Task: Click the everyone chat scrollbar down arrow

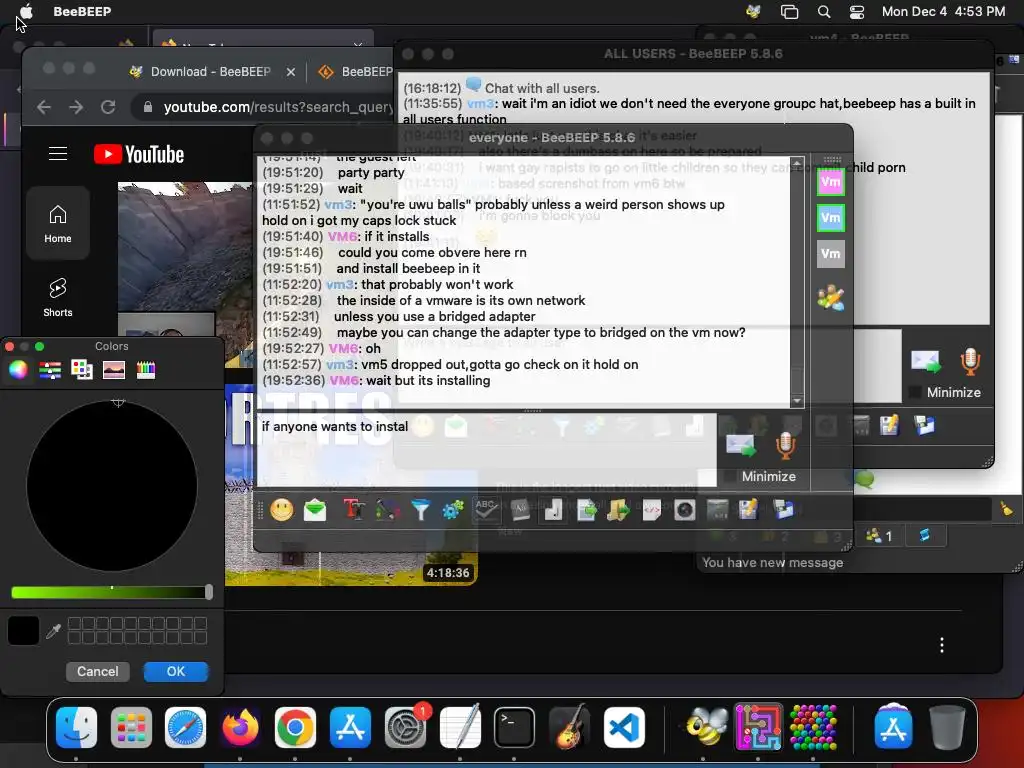Action: (x=797, y=401)
